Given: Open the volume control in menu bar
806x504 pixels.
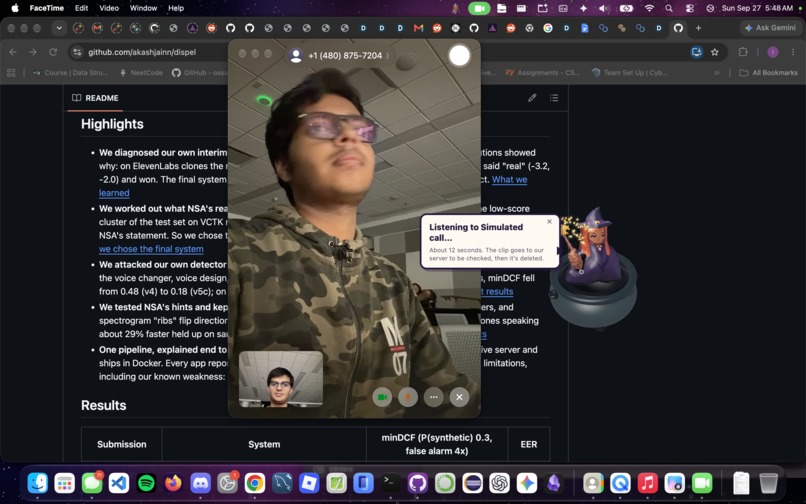Looking at the screenshot, I should tap(604, 8).
